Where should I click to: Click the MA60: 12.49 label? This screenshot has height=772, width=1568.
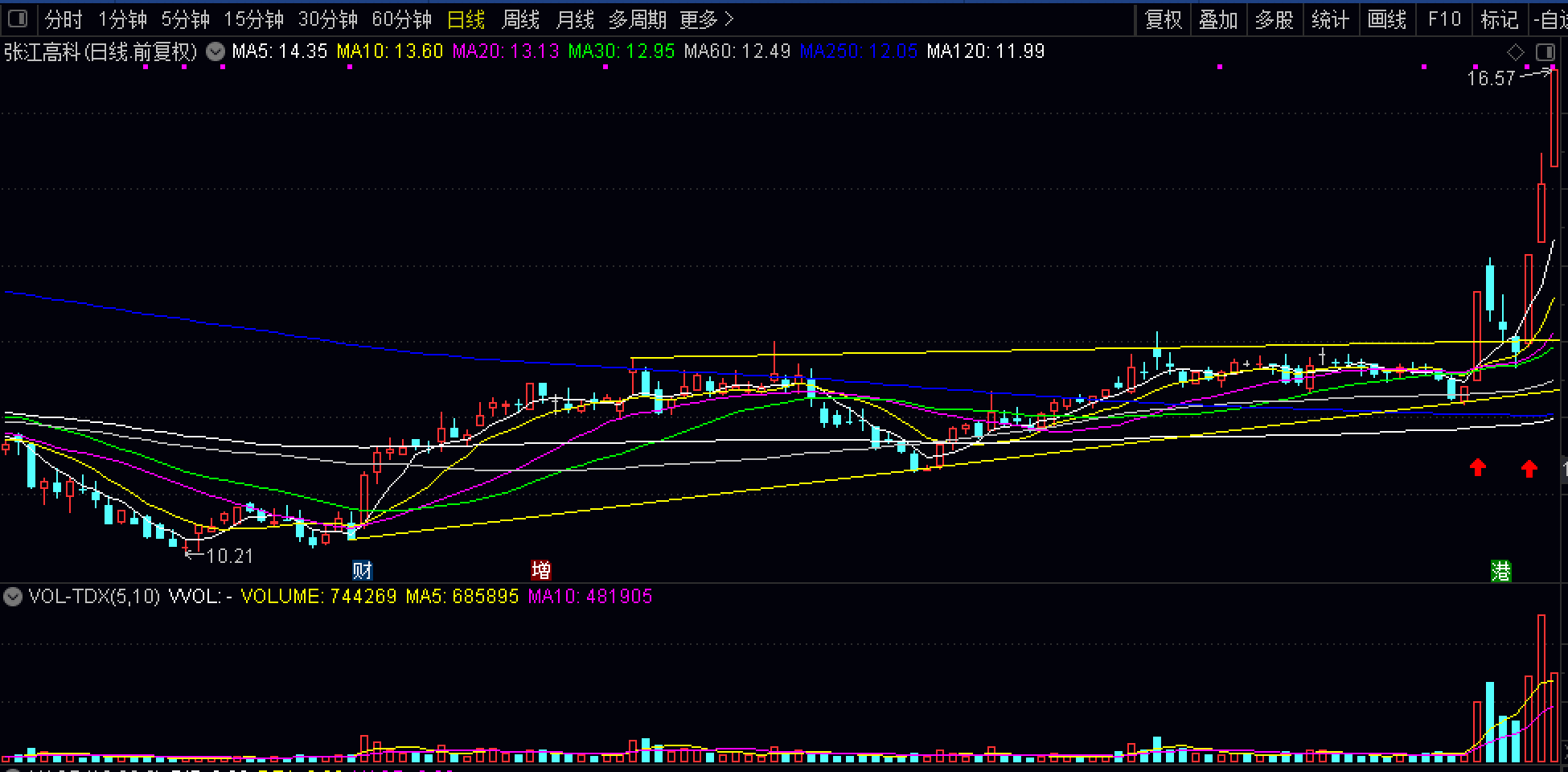pyautogui.click(x=737, y=51)
